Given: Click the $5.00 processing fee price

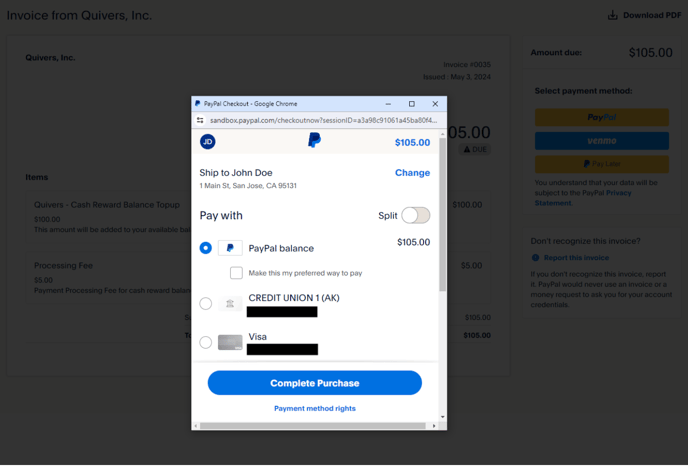Looking at the screenshot, I should [471, 266].
